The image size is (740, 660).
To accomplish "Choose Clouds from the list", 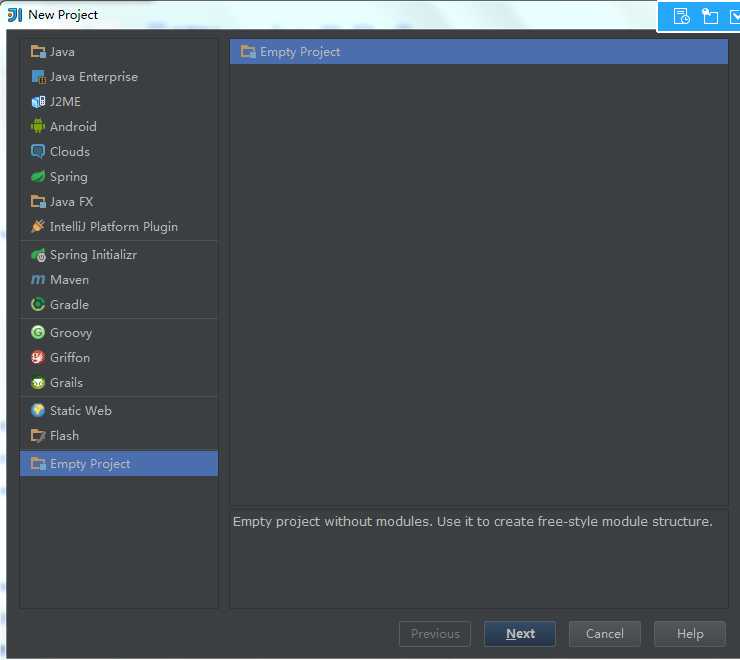I will pyautogui.click(x=119, y=152).
